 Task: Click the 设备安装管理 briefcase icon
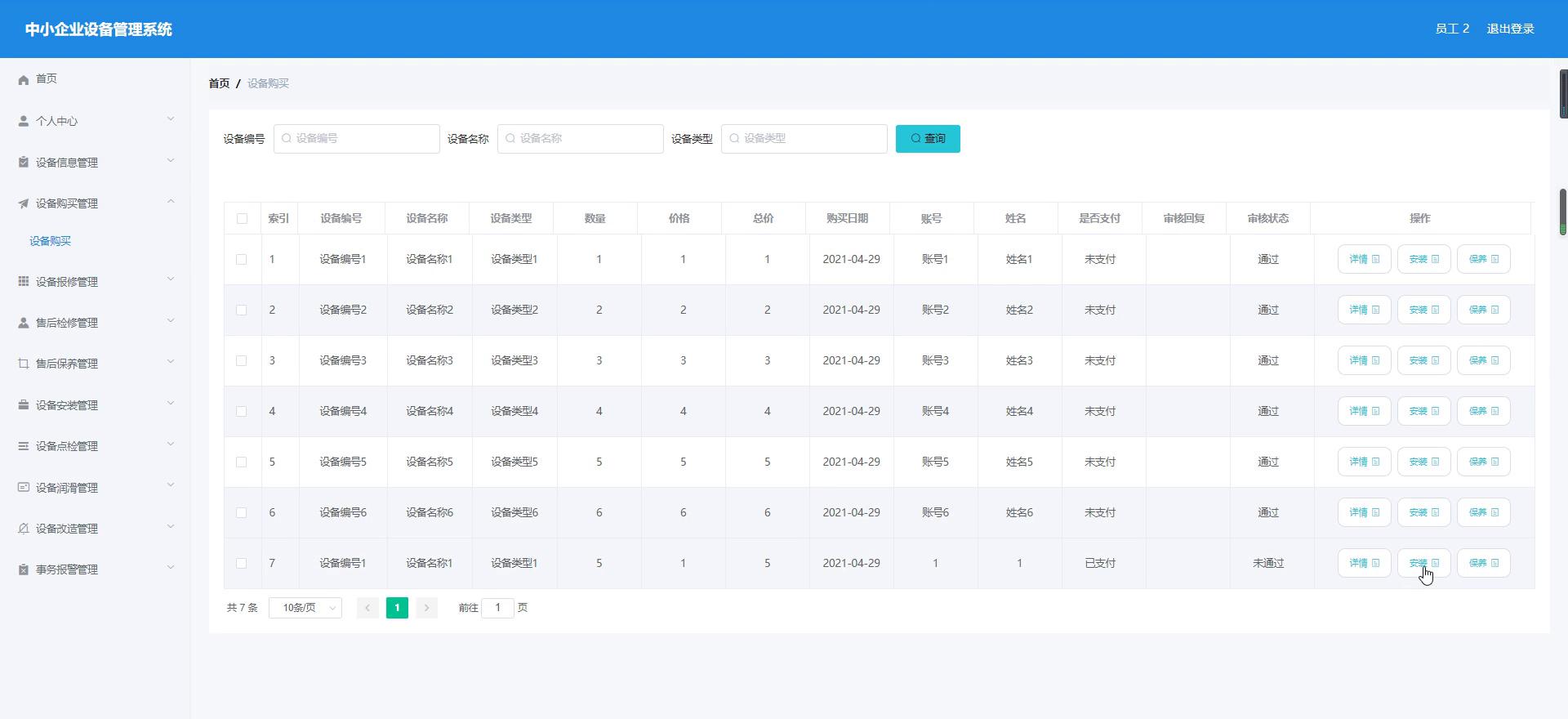point(24,405)
